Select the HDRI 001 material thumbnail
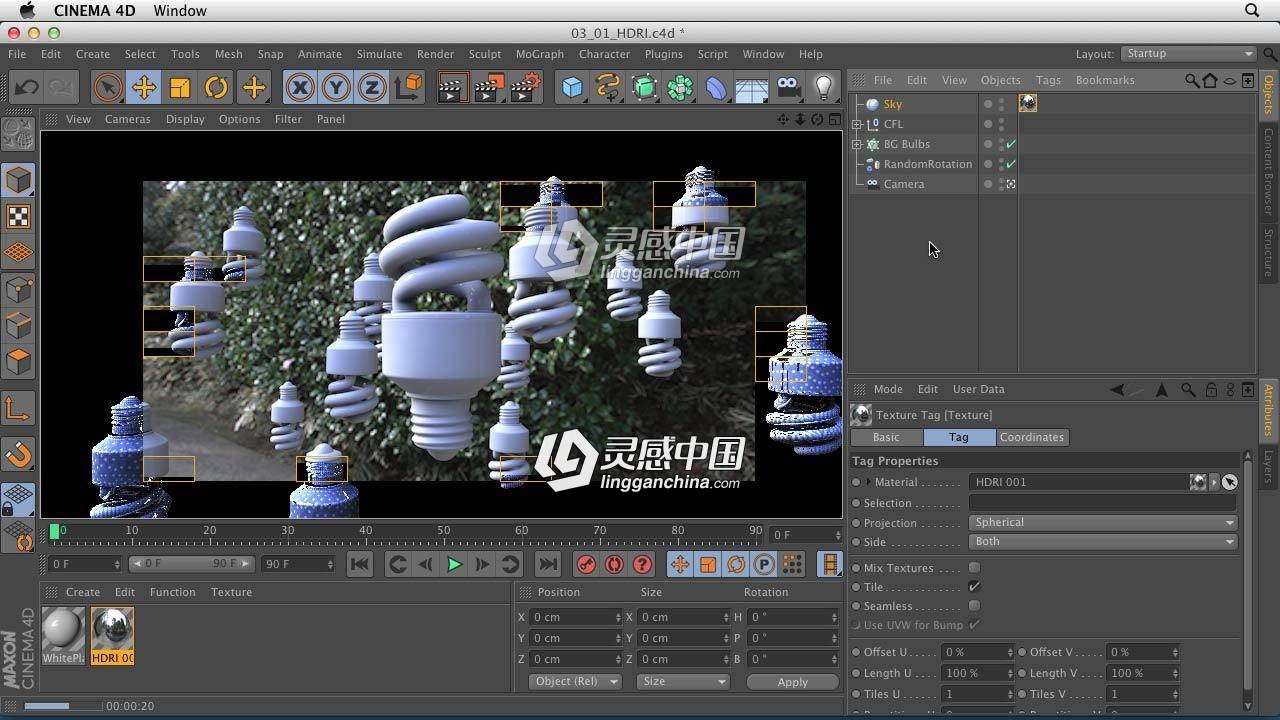Screen dimensions: 1280x720 point(112,635)
